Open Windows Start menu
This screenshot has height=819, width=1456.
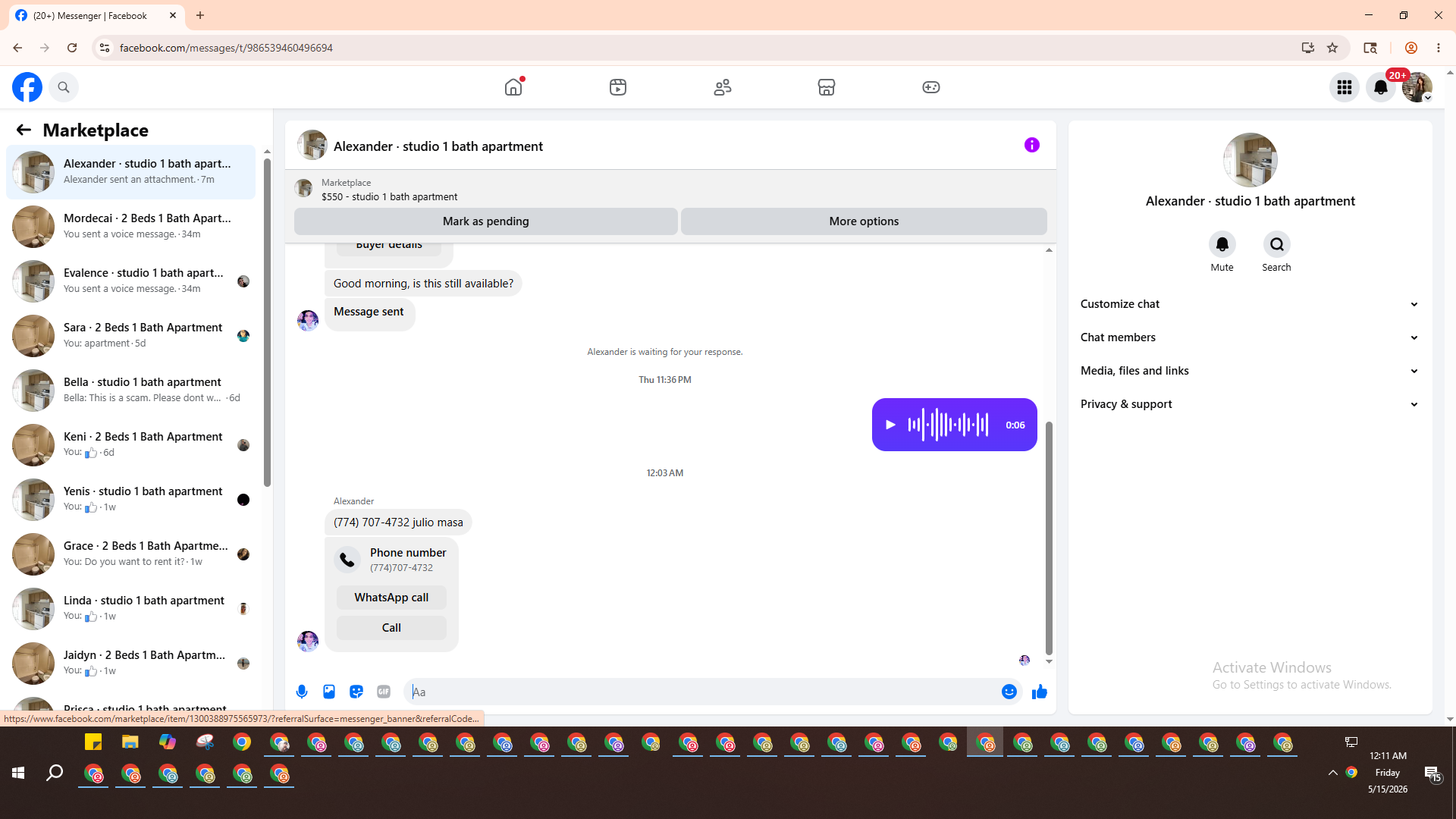coord(18,773)
